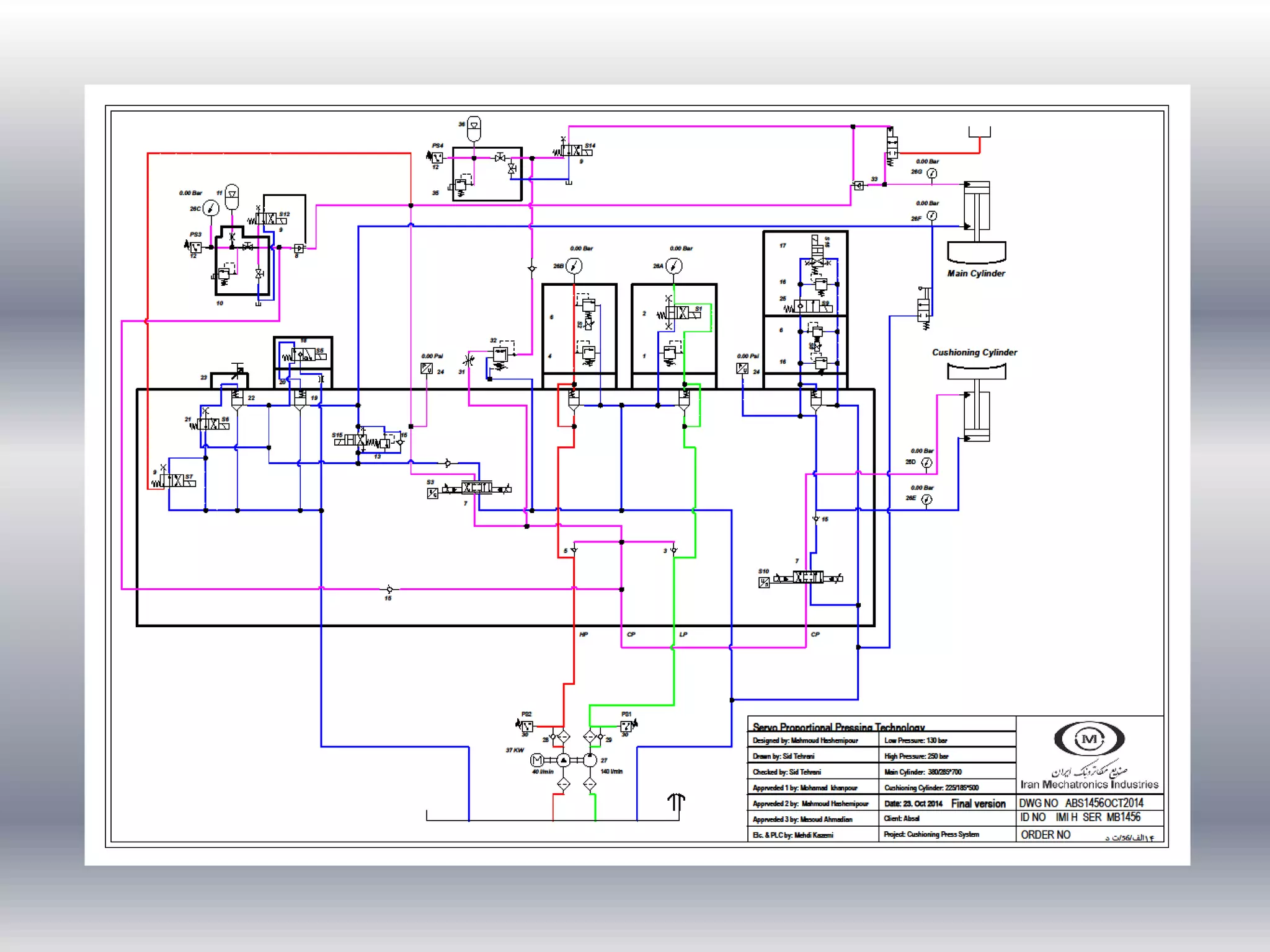This screenshot has width=1270, height=952.
Task: Click the DWG NO ABS1456OCT2014 field
Action: 1081,803
